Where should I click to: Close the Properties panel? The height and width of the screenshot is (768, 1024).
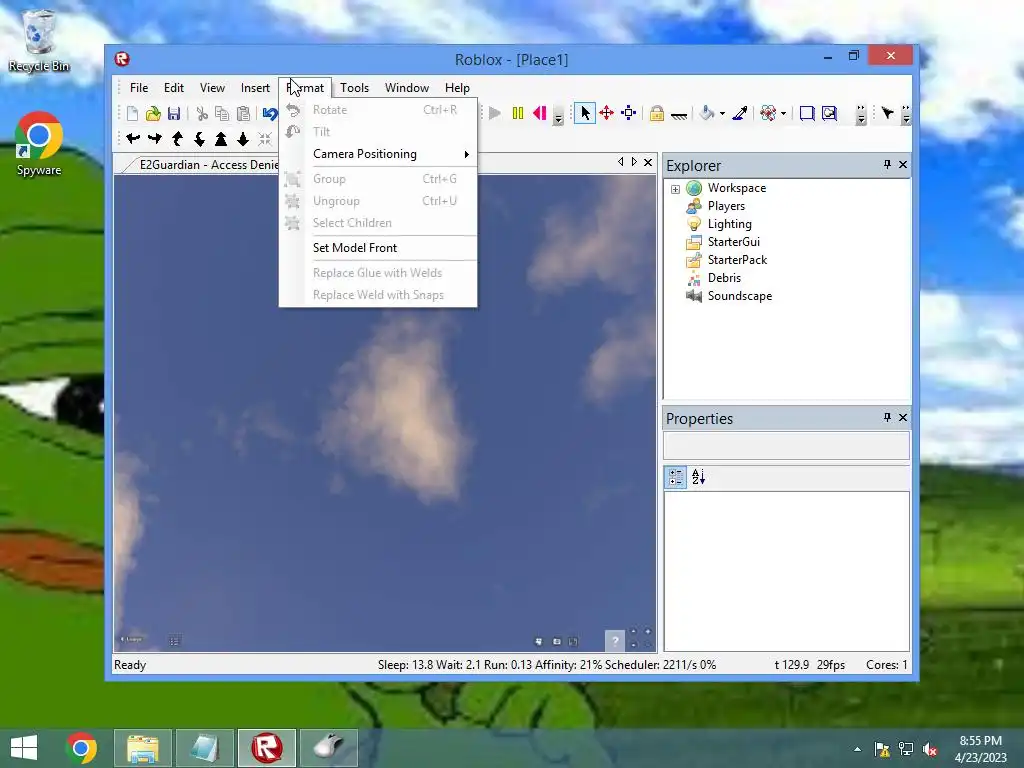(x=903, y=417)
